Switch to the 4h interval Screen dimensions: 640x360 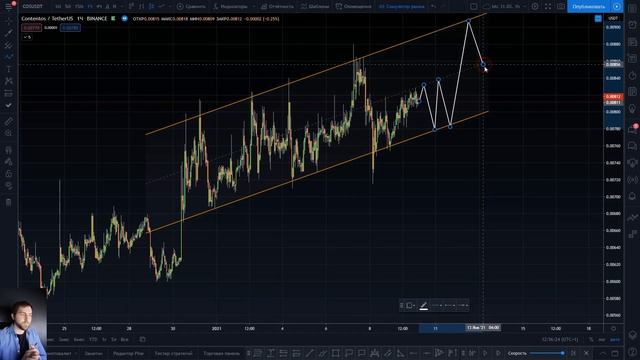coord(99,6)
